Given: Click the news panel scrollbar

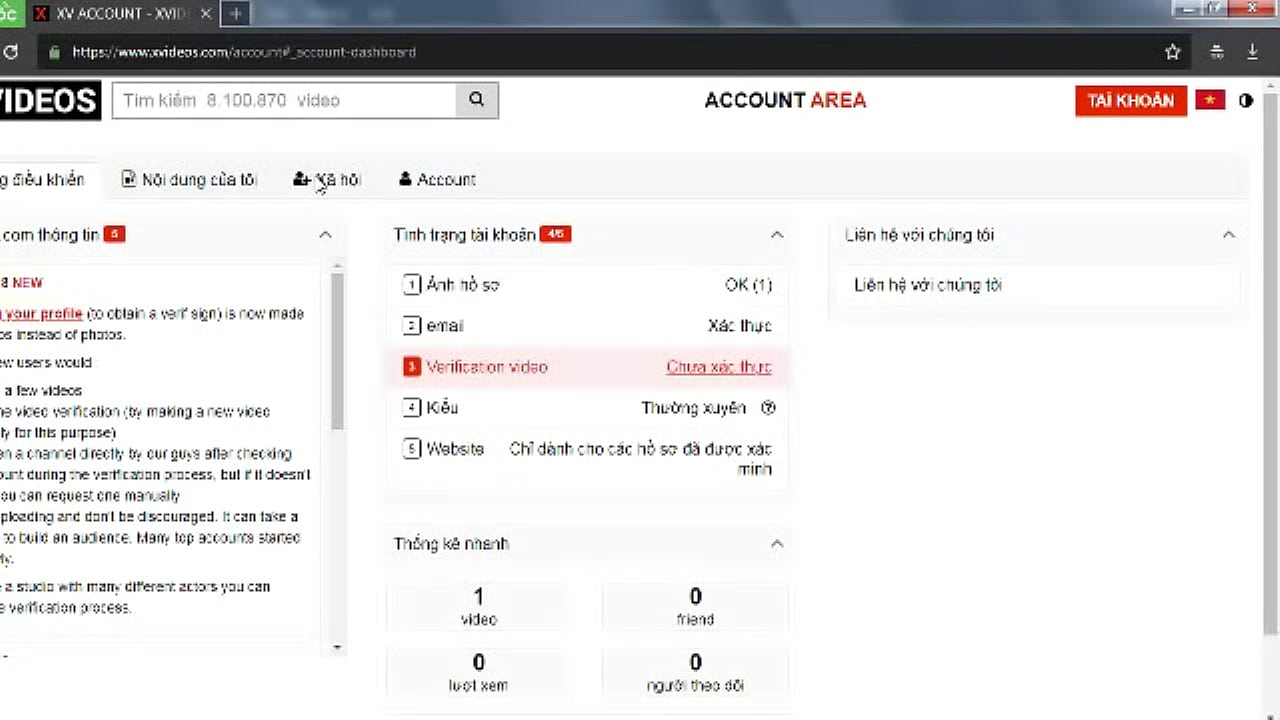Looking at the screenshot, I should point(337,350).
